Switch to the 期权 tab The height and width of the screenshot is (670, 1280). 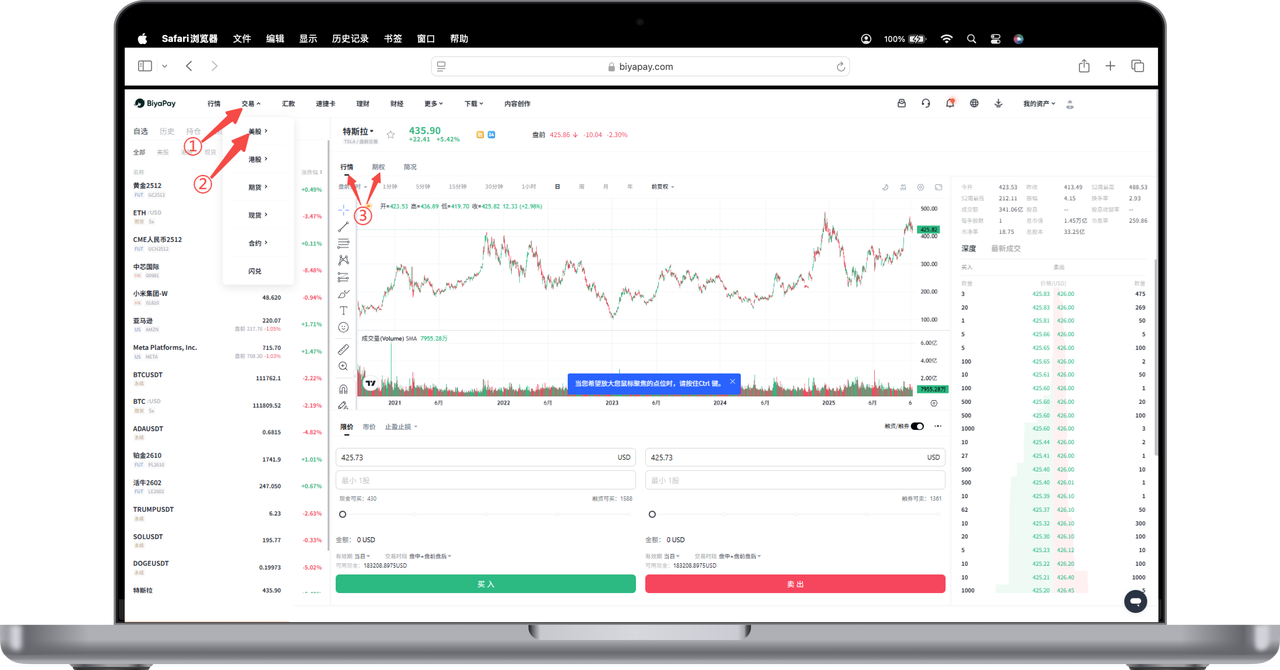378,167
